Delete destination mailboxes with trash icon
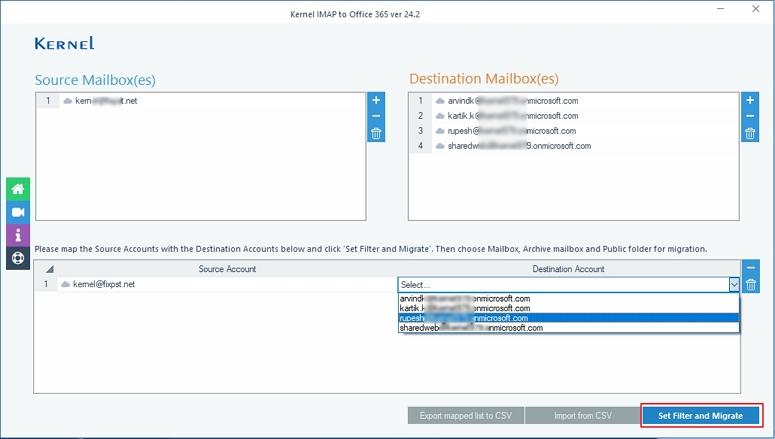Image resolution: width=775 pixels, height=439 pixels. click(750, 133)
